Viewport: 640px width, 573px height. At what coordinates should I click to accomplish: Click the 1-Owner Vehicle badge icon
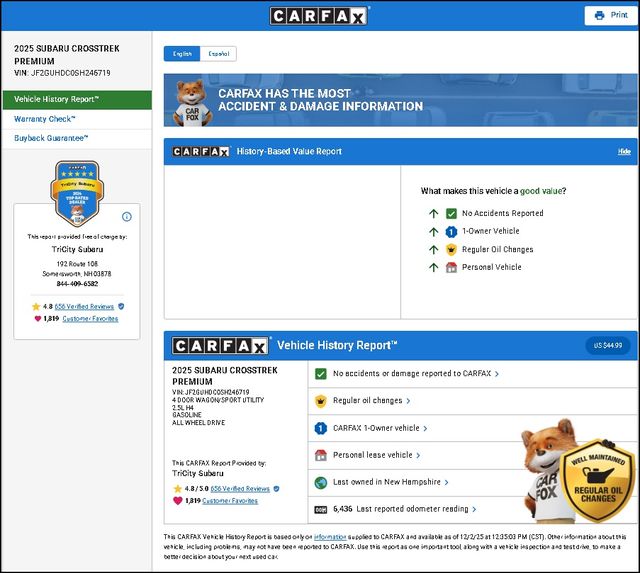coord(452,231)
